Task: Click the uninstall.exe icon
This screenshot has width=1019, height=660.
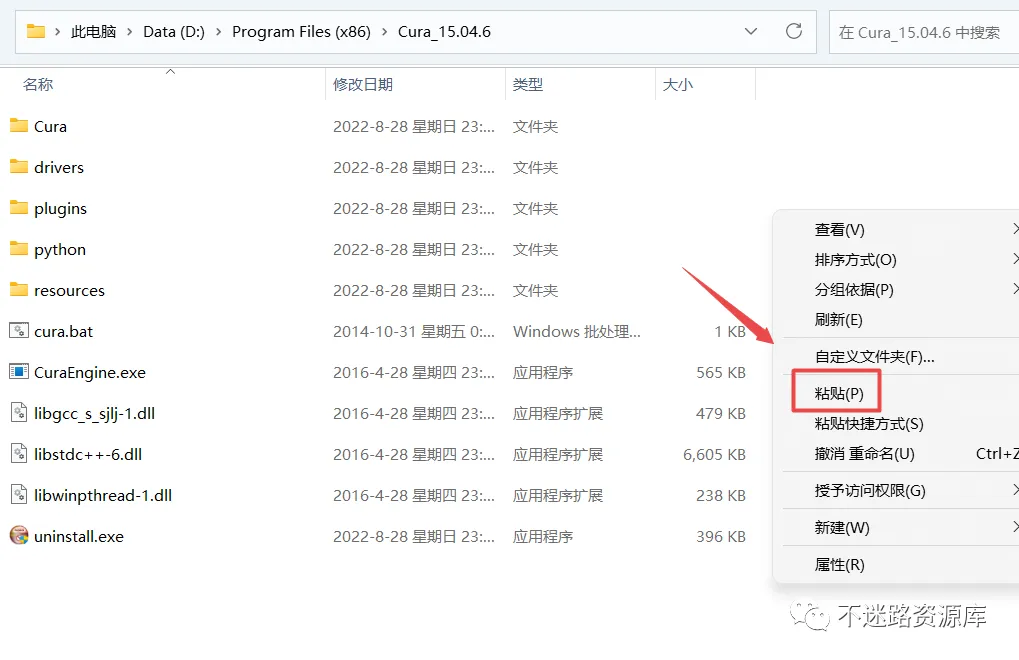Action: click(19, 536)
